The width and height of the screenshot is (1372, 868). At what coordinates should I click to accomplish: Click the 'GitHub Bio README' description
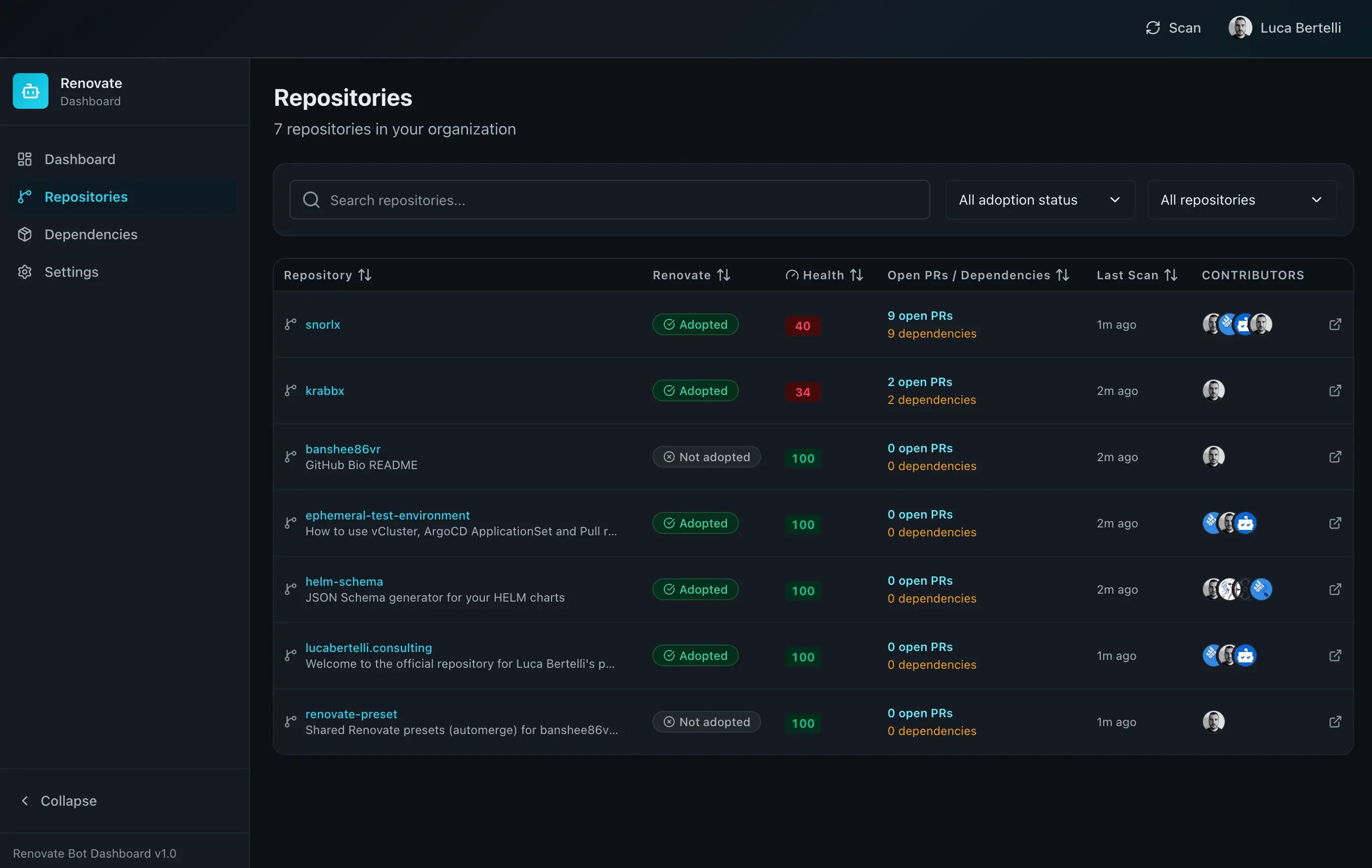(361, 465)
